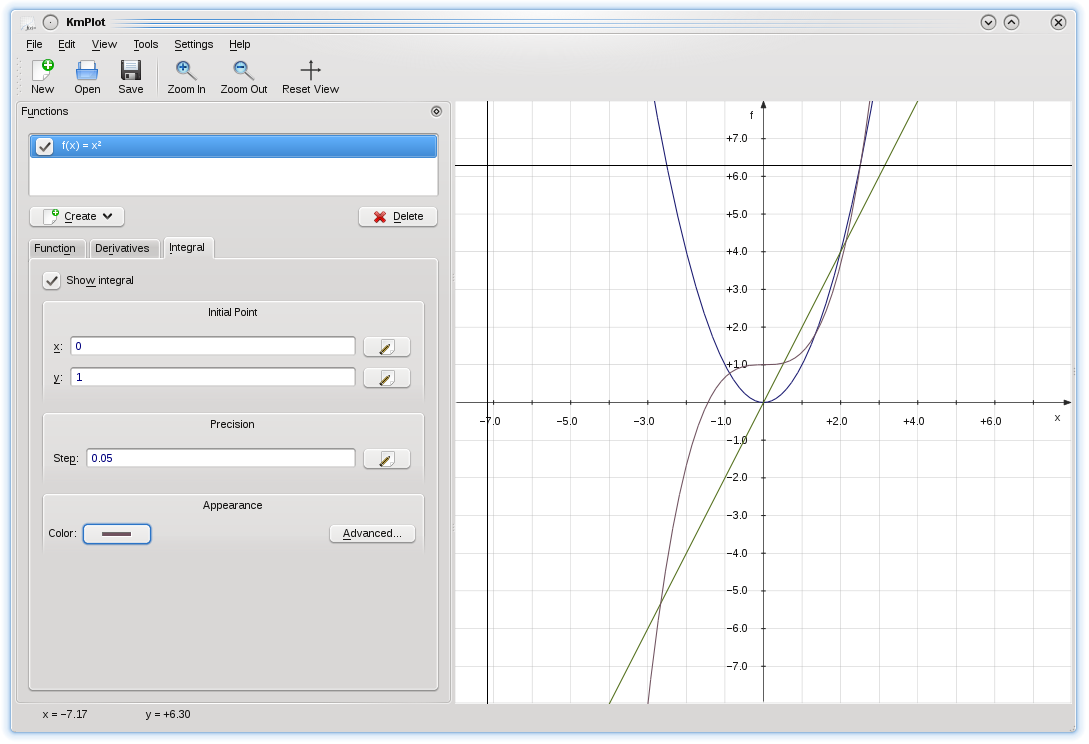Open the Advanced... appearance settings
Viewport: 1089px width, 744px height.
(372, 534)
